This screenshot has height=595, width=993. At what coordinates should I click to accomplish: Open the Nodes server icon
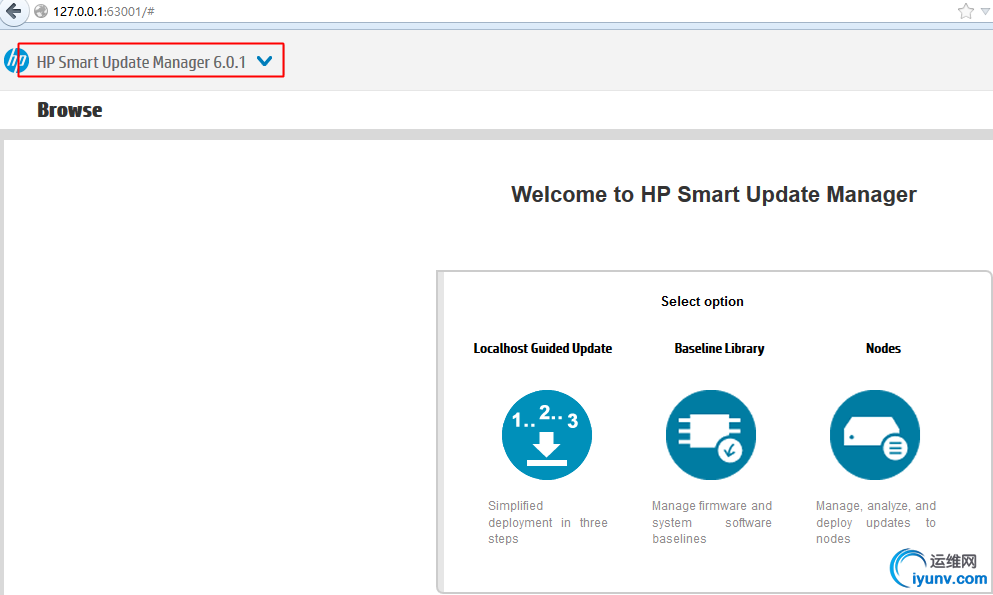pyautogui.click(x=874, y=435)
